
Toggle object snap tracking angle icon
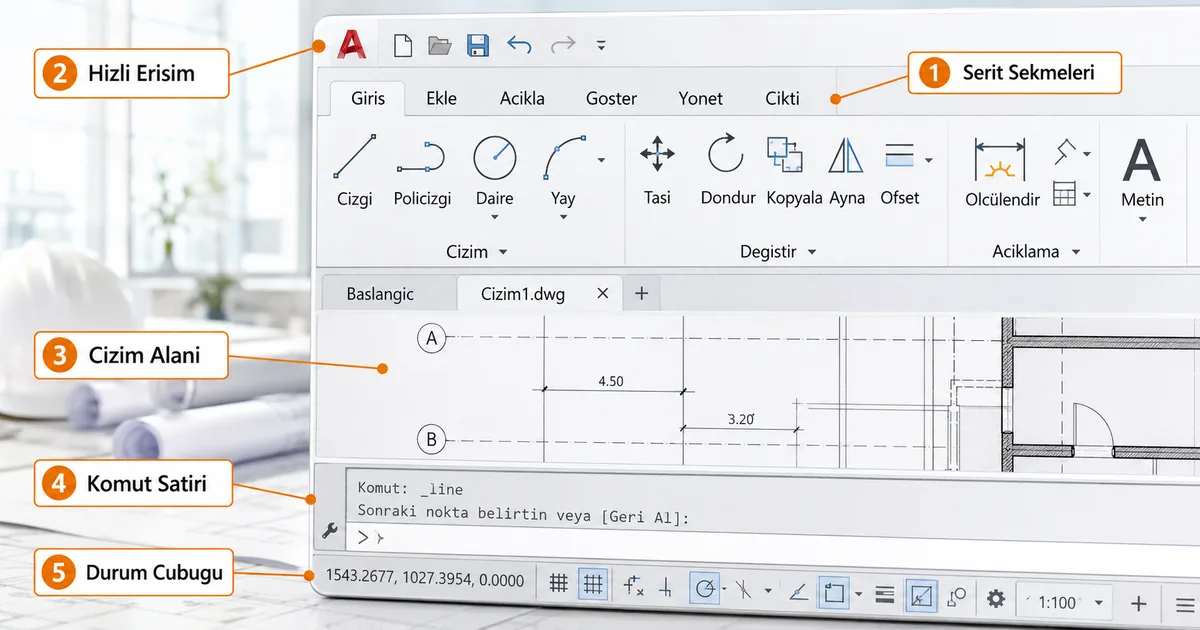pyautogui.click(x=798, y=591)
